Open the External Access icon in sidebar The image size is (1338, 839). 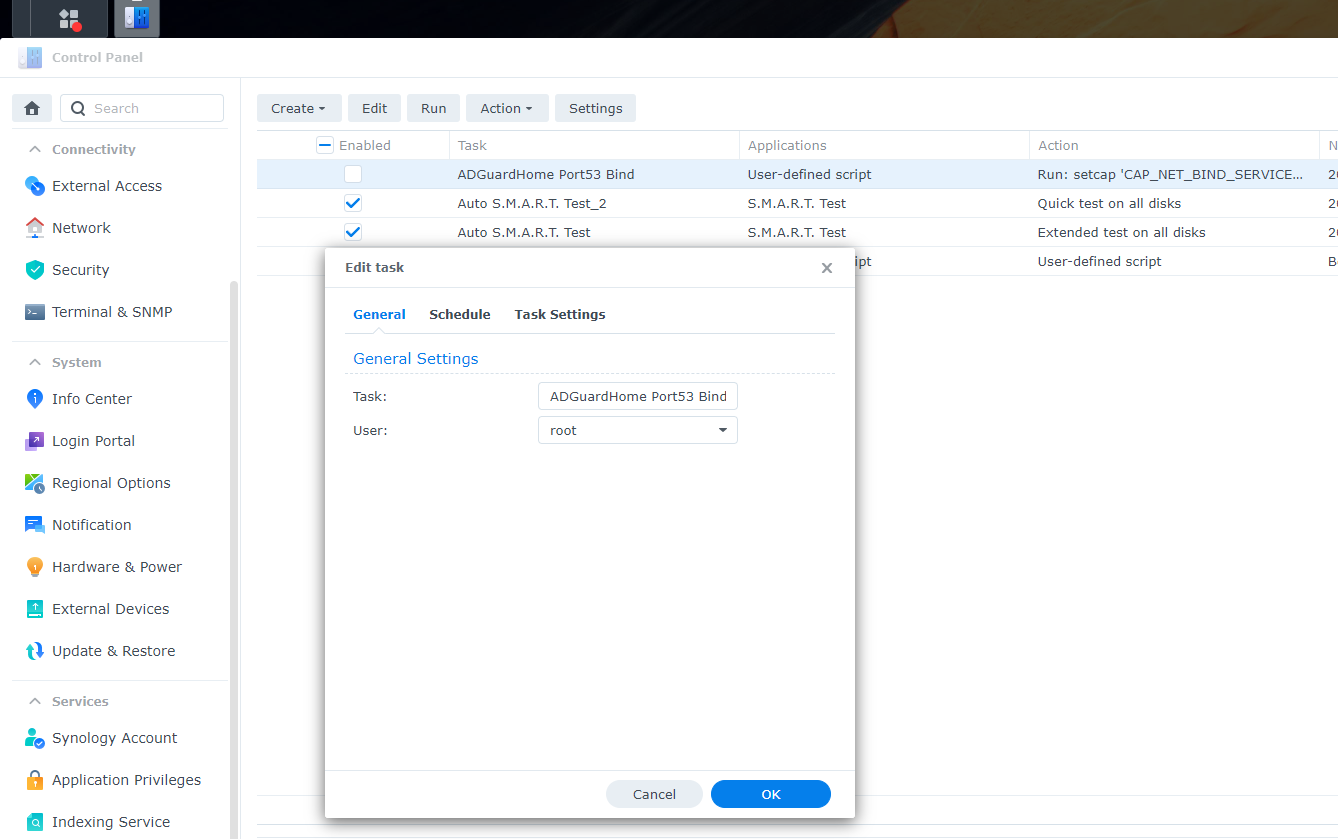pyautogui.click(x=35, y=186)
